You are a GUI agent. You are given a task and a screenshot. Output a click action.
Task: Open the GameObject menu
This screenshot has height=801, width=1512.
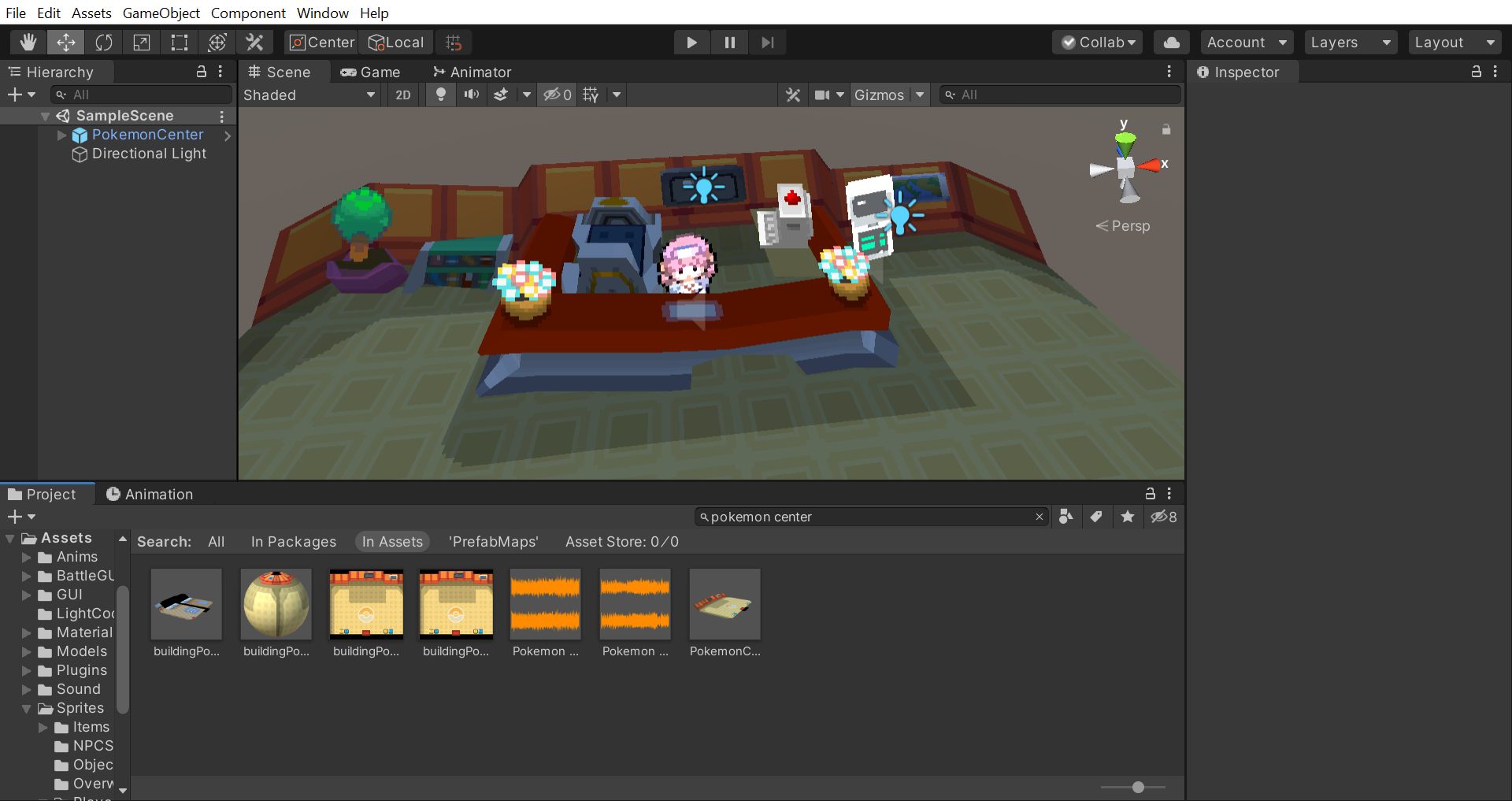pos(161,13)
